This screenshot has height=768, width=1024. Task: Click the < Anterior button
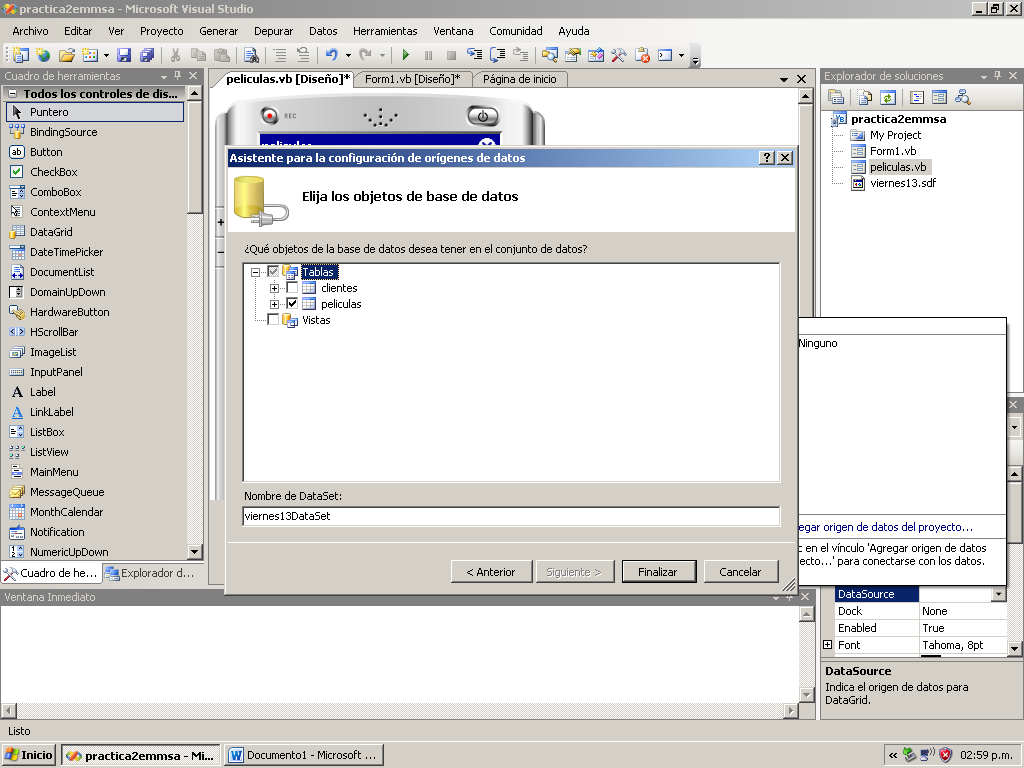491,571
